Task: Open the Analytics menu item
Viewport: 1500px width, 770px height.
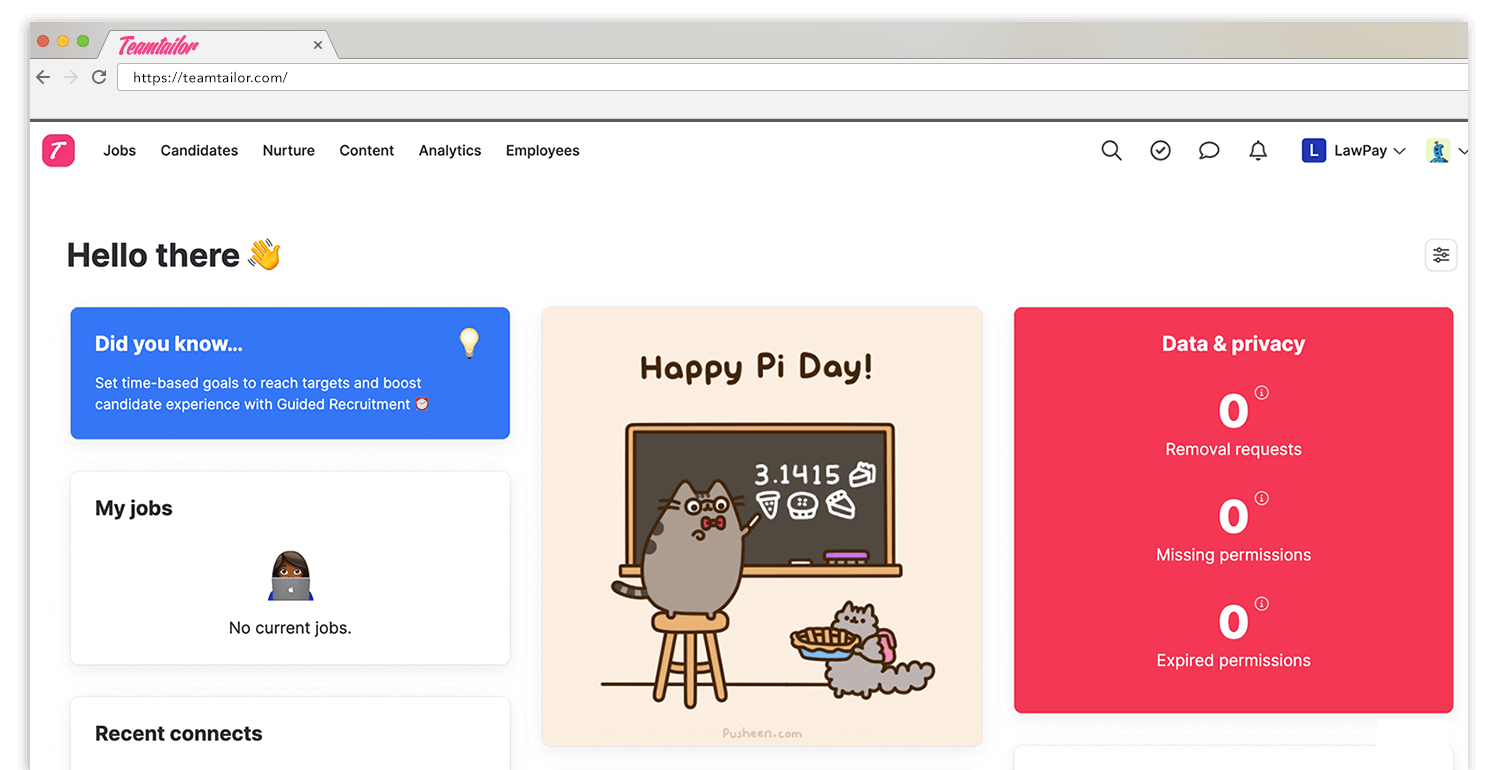Action: click(450, 151)
